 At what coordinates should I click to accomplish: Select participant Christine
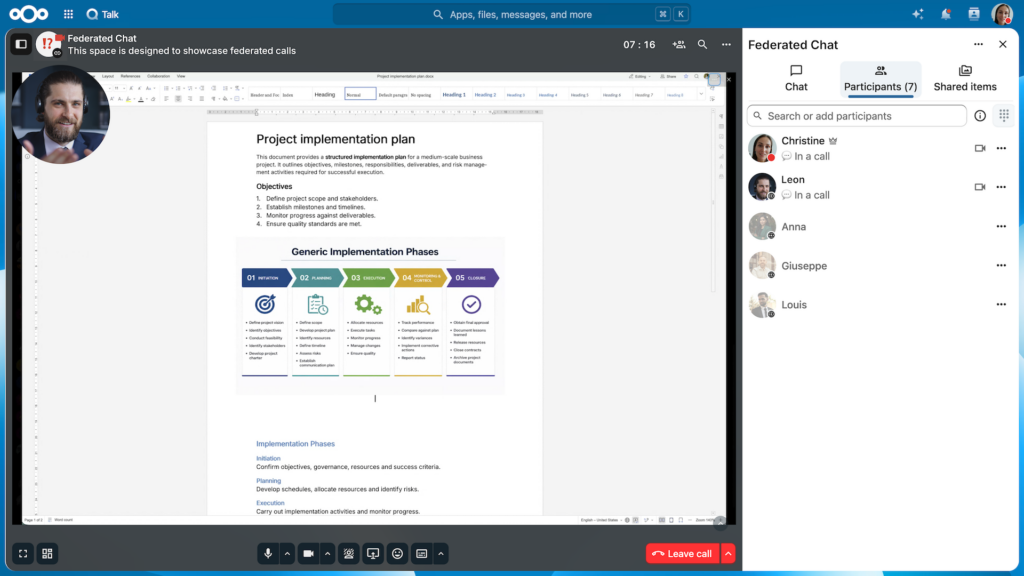pos(880,148)
